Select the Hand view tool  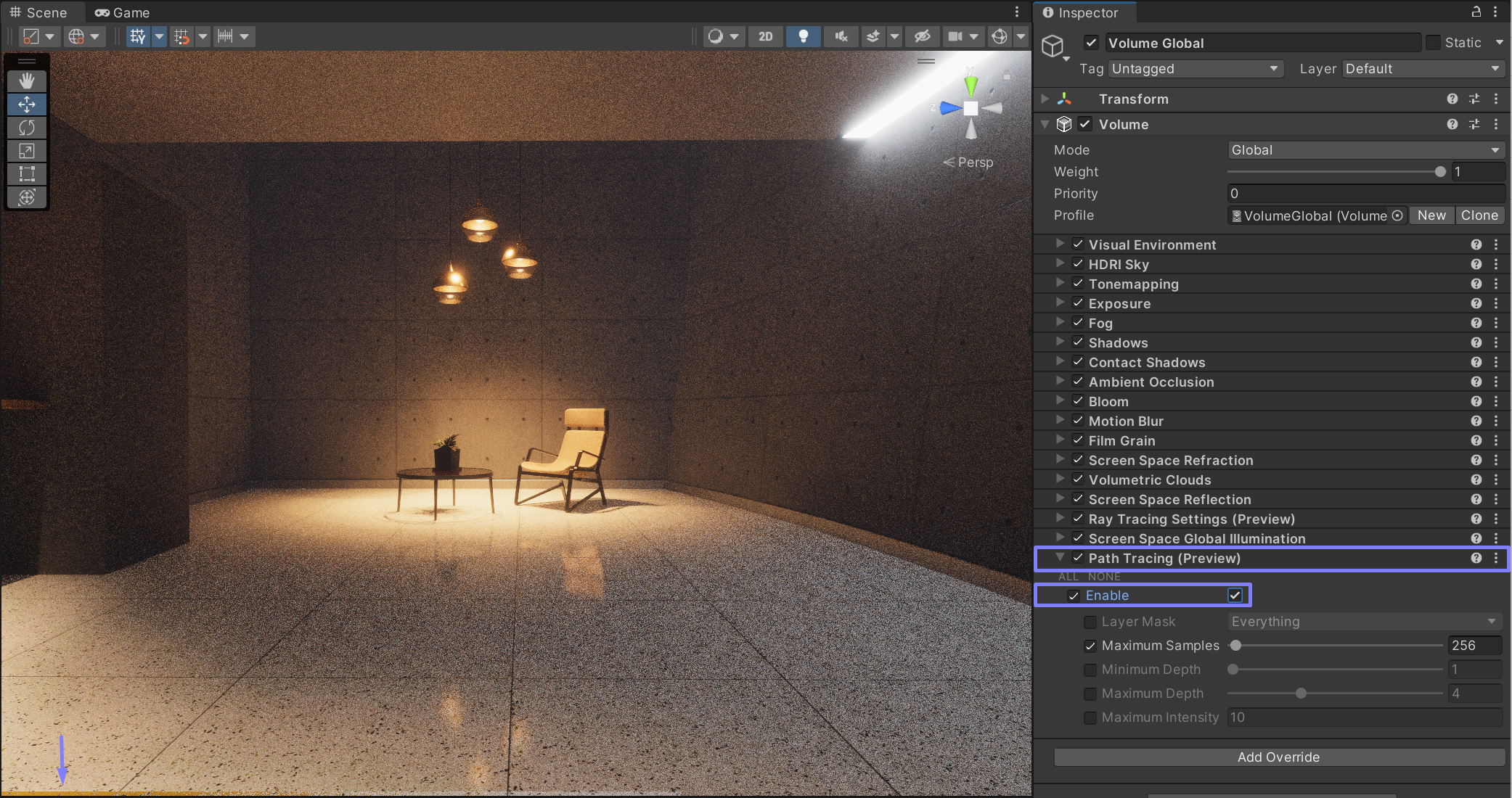coord(27,81)
